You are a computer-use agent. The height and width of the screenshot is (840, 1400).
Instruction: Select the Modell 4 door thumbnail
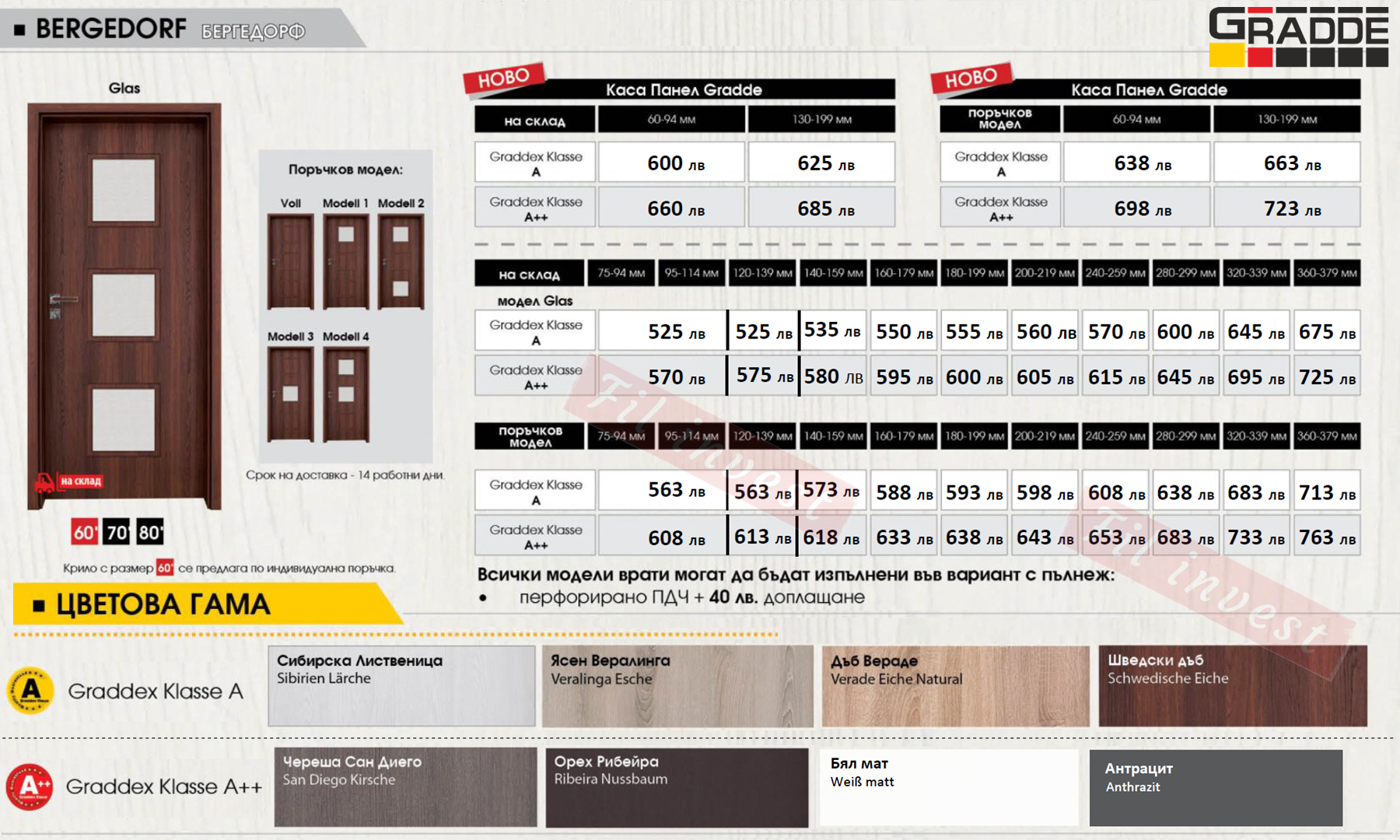click(x=346, y=394)
